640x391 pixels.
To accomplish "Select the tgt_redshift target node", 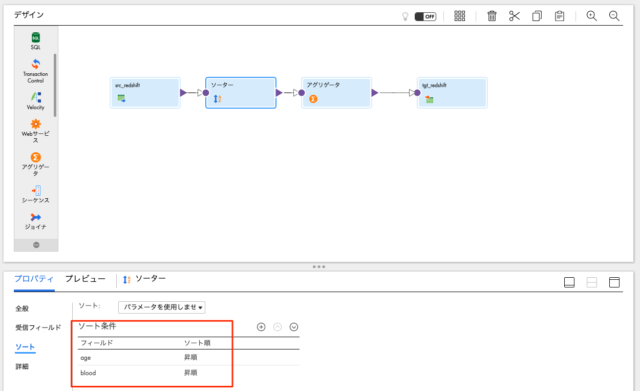I will (452, 93).
